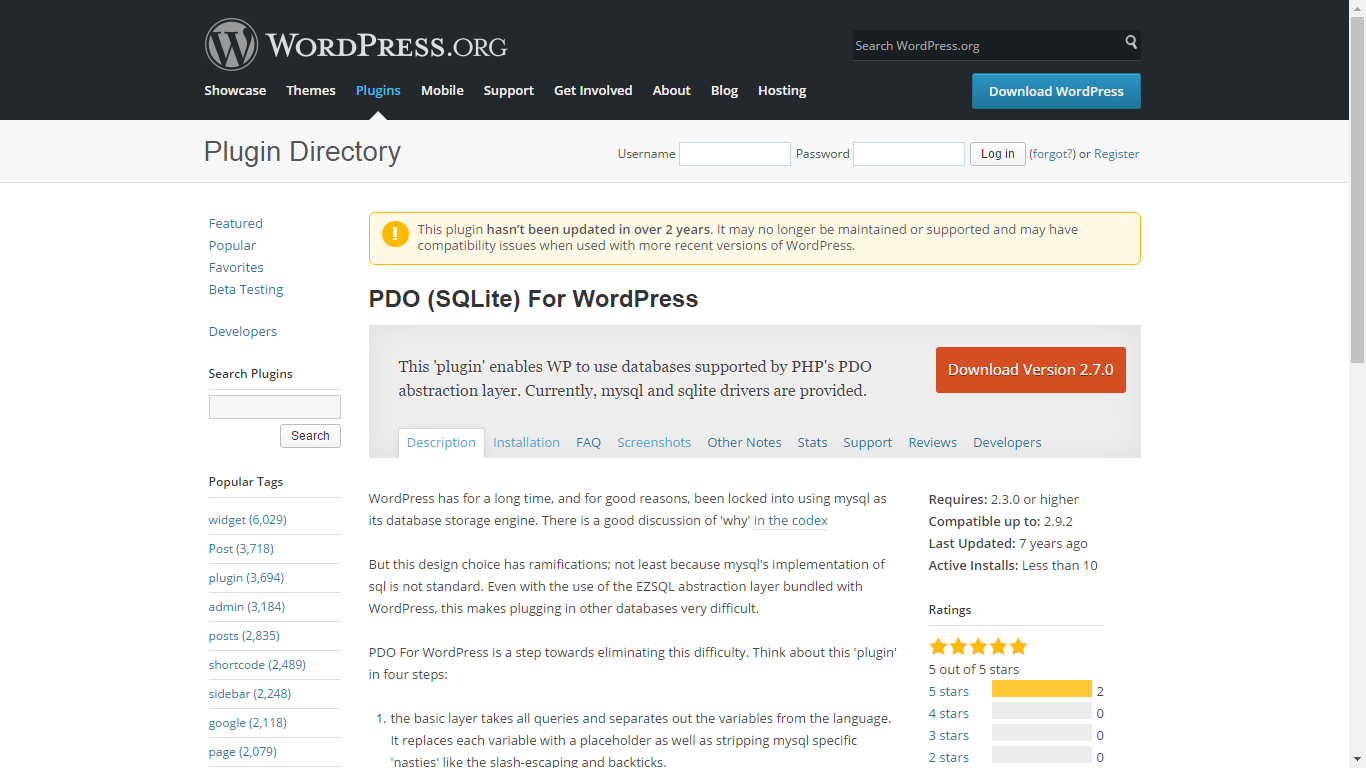This screenshot has height=768, width=1366.
Task: Open the sidebar tag link
Action: pos(250,694)
